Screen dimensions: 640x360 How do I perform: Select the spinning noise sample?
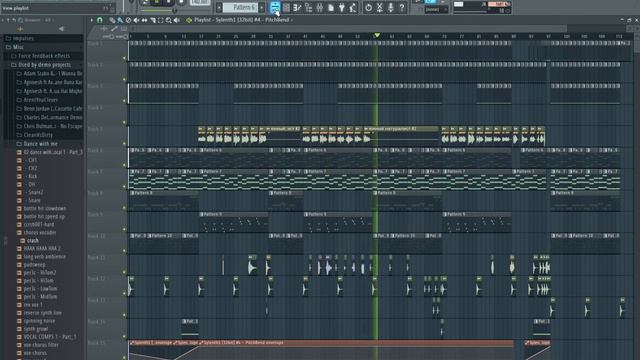39,321
